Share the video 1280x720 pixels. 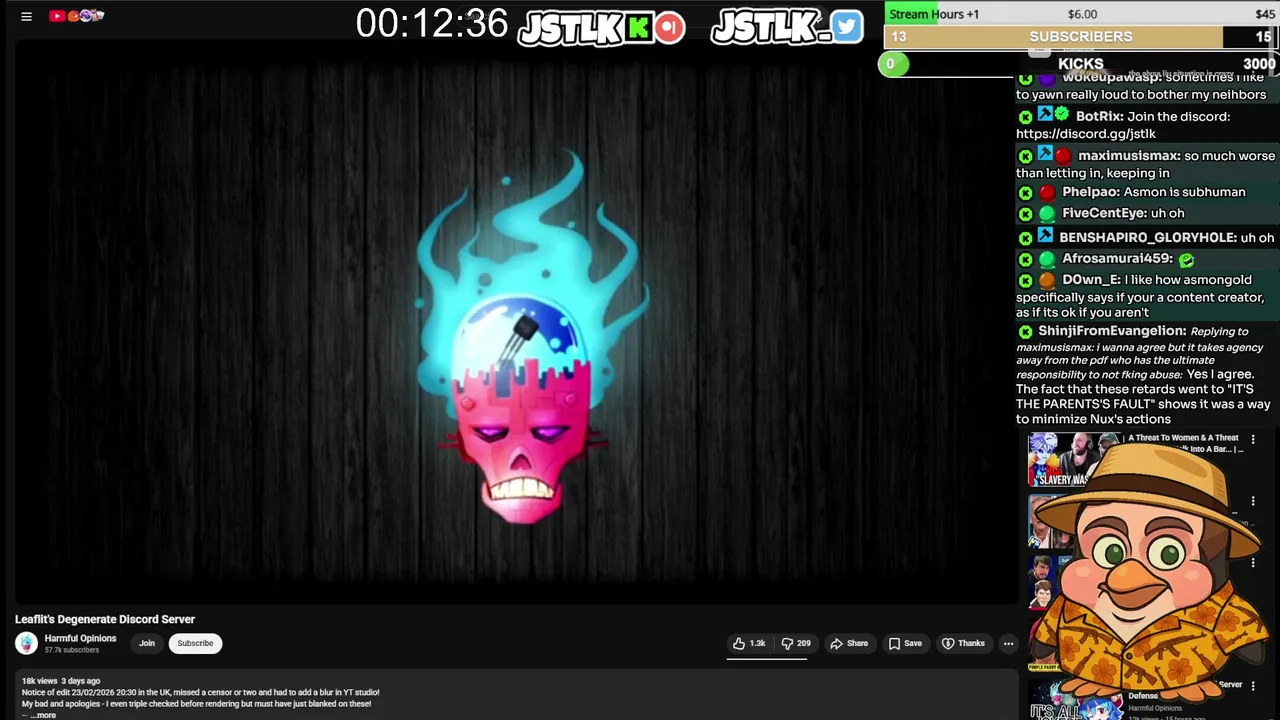pos(849,643)
